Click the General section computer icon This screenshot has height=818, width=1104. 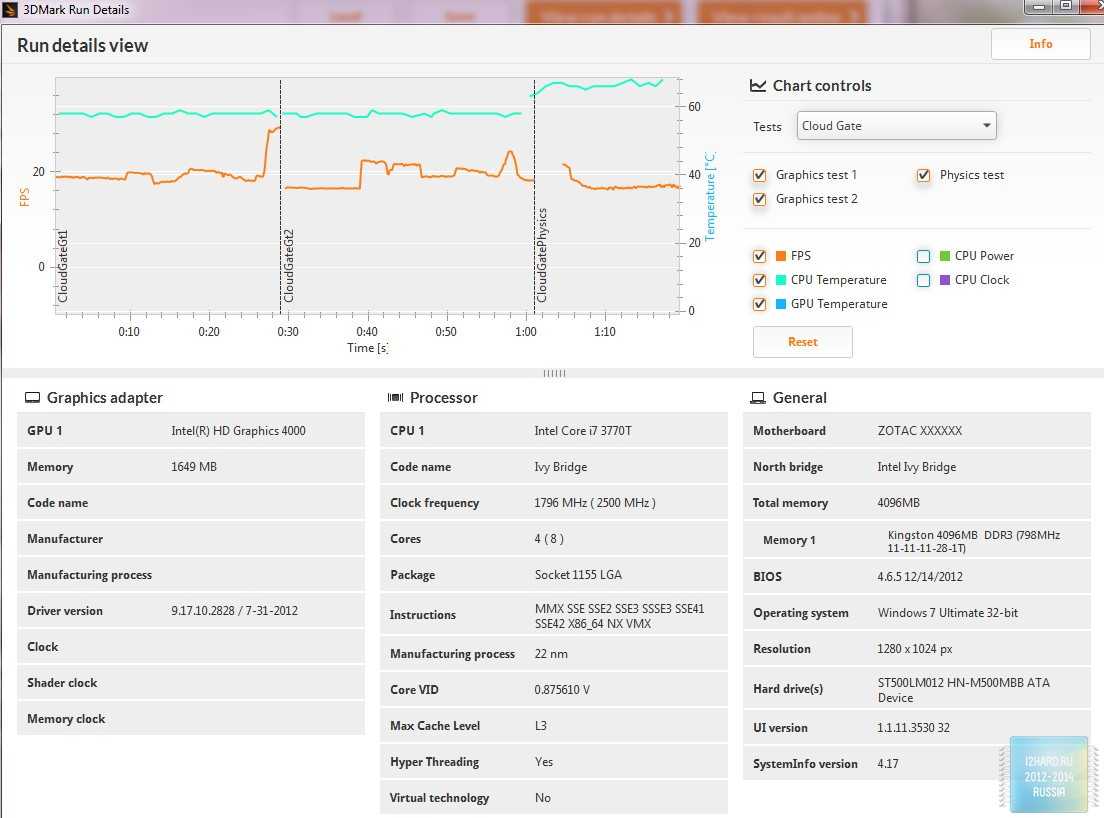coord(758,398)
